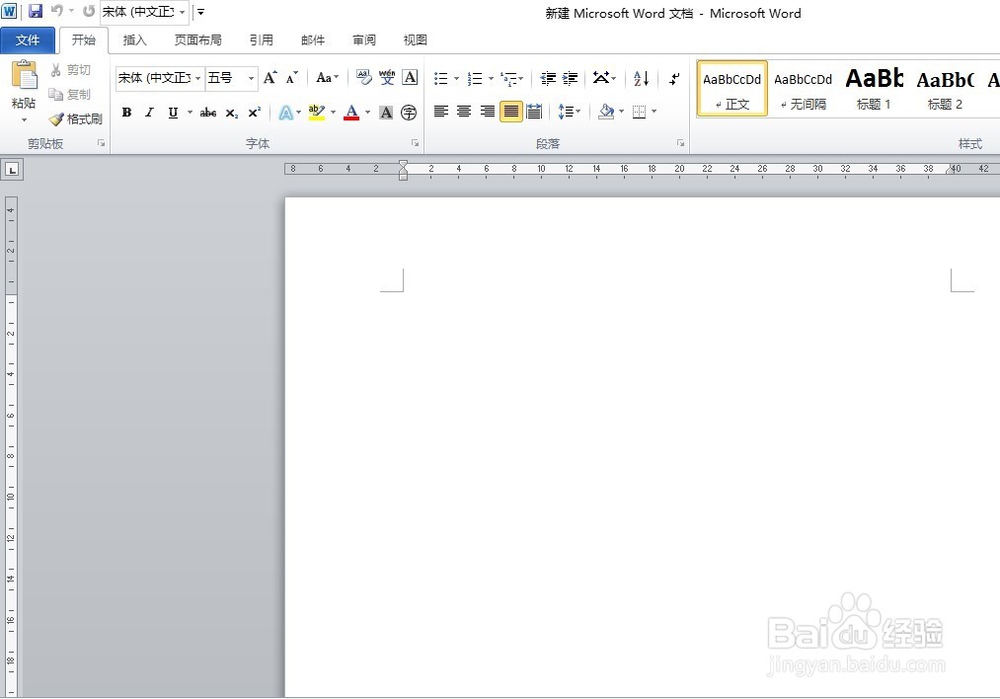Screen dimensions: 1000x699
Task: Grow font size with the large A icon
Action: (270, 78)
